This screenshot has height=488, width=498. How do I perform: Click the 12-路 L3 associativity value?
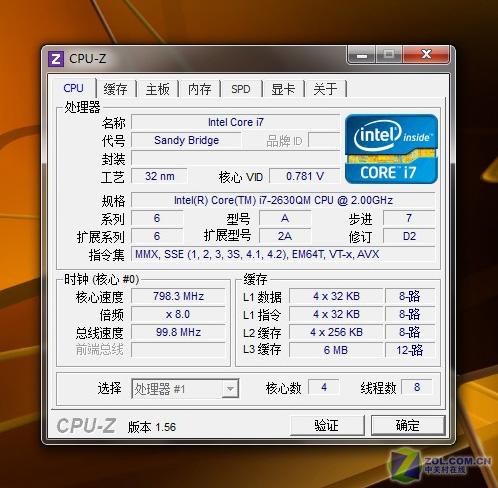pos(410,350)
